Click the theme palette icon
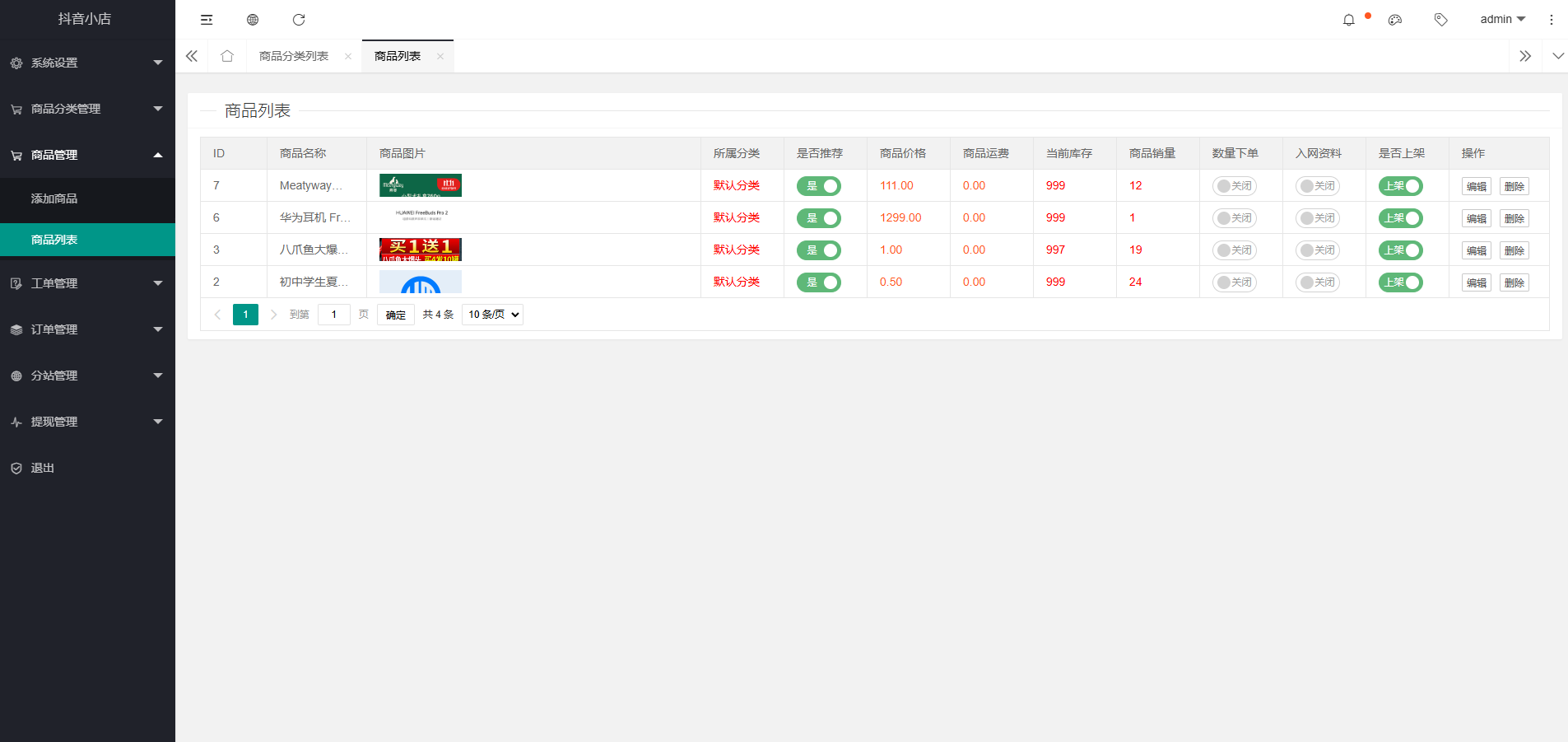 point(1394,20)
